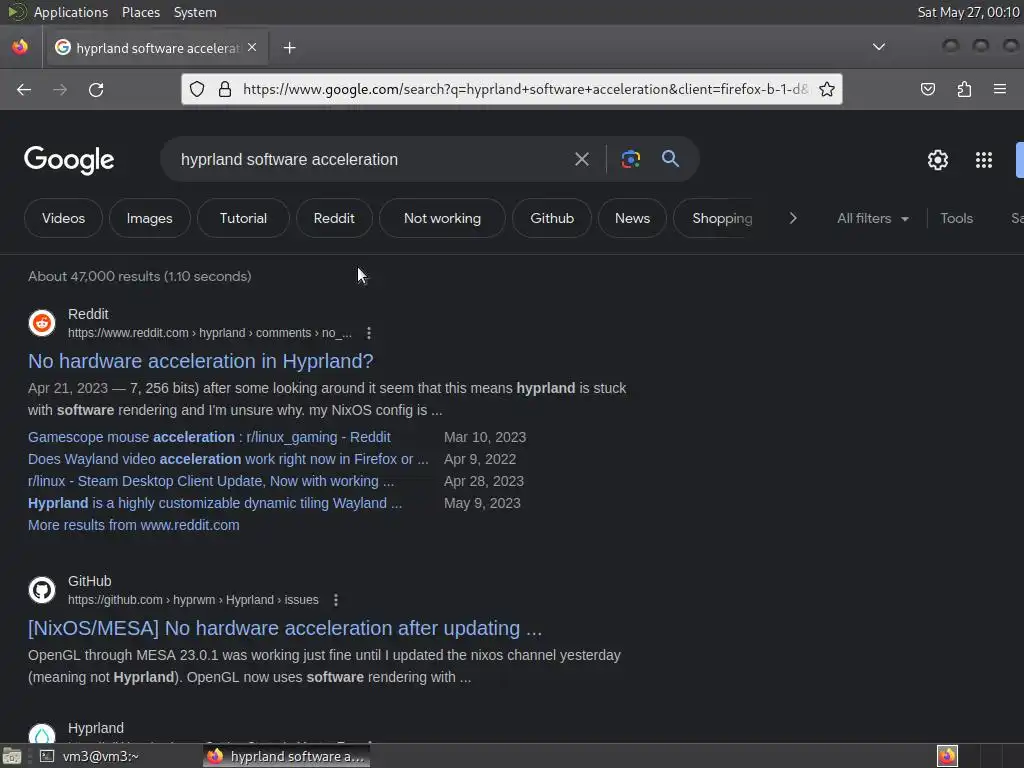View site info via the padlock icon
1024x768 pixels.
[225, 89]
